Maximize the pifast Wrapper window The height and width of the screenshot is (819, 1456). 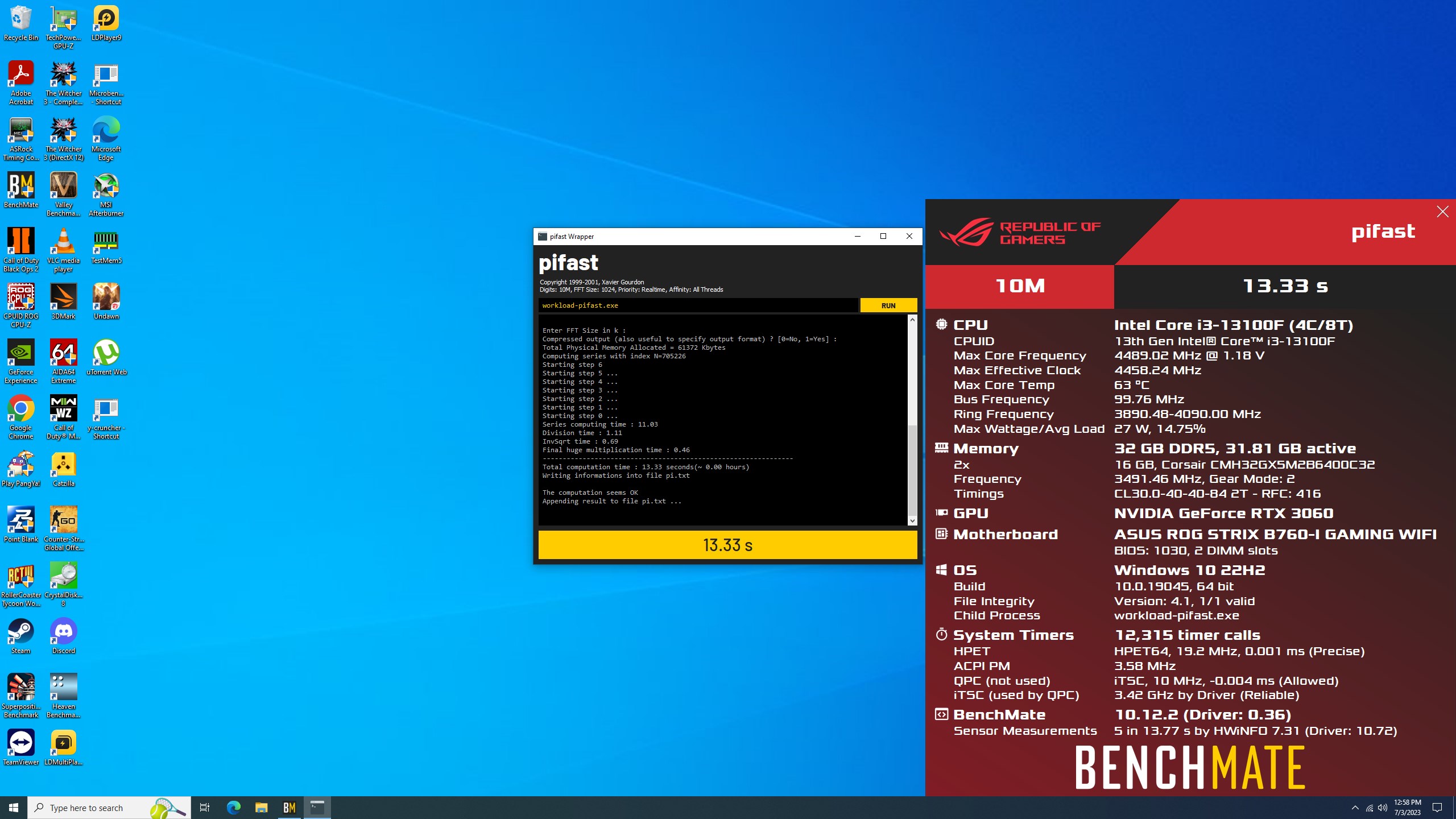tap(883, 237)
